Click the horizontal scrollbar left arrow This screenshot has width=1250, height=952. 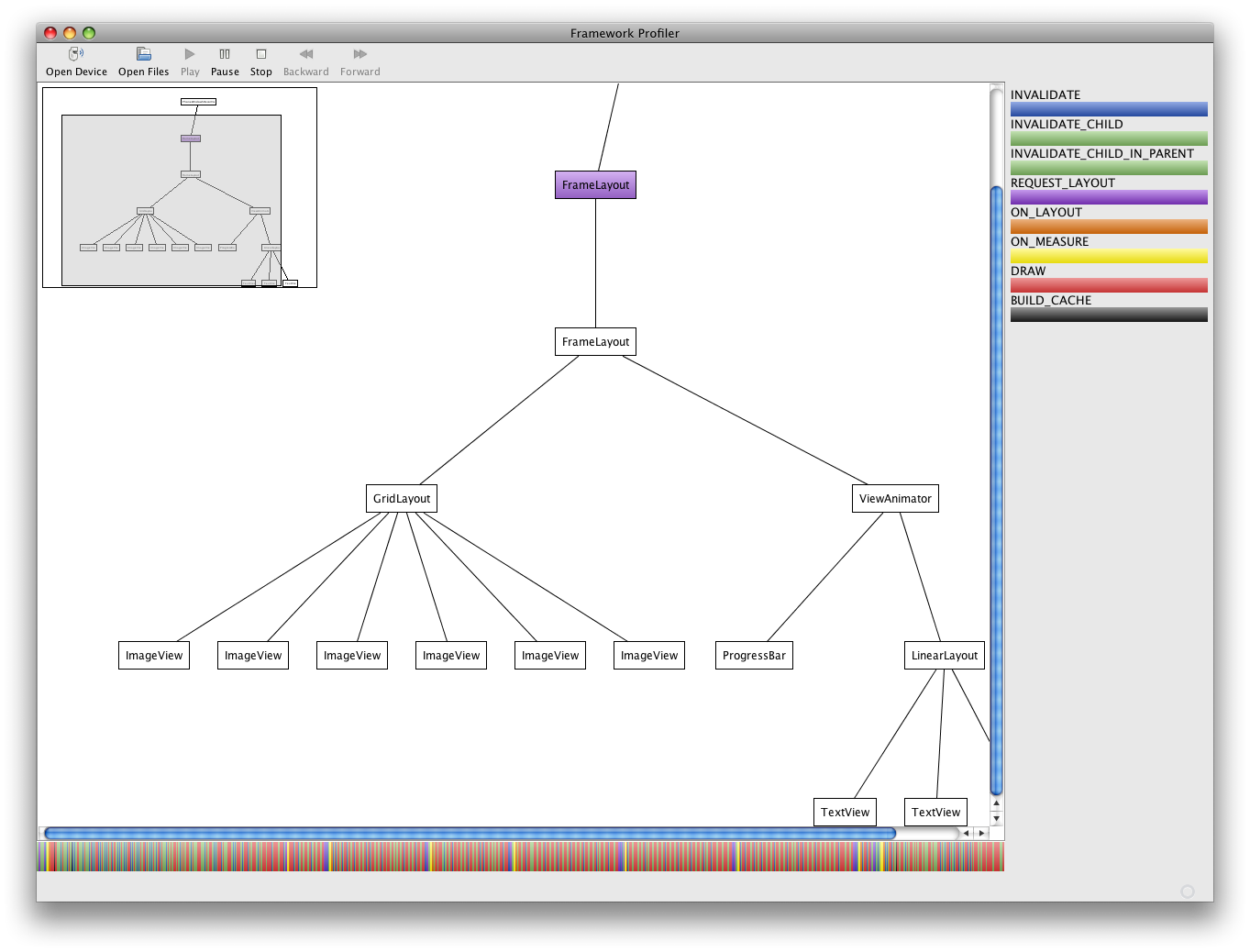click(x=967, y=834)
